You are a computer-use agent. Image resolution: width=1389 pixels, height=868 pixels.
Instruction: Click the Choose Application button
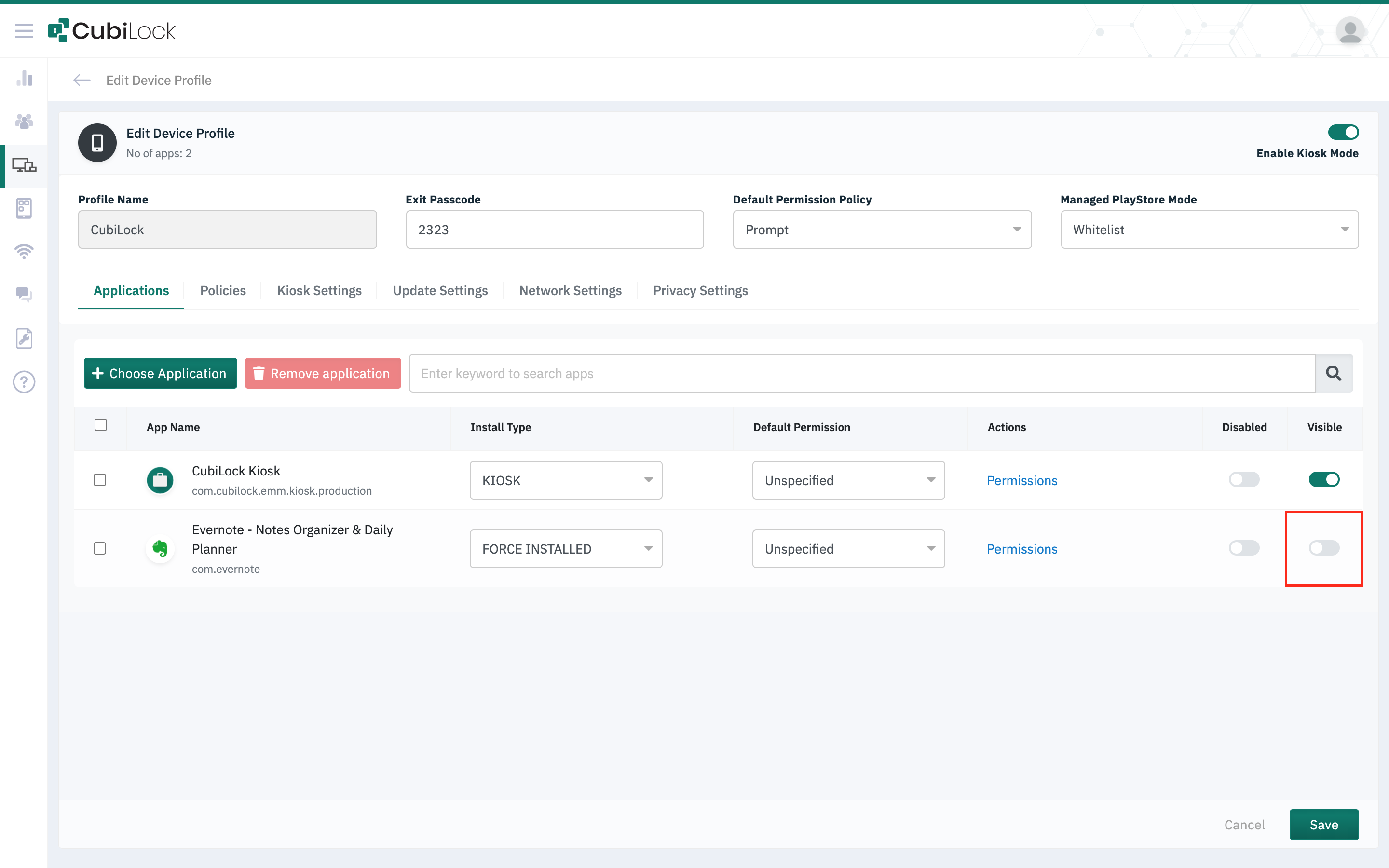pos(160,373)
